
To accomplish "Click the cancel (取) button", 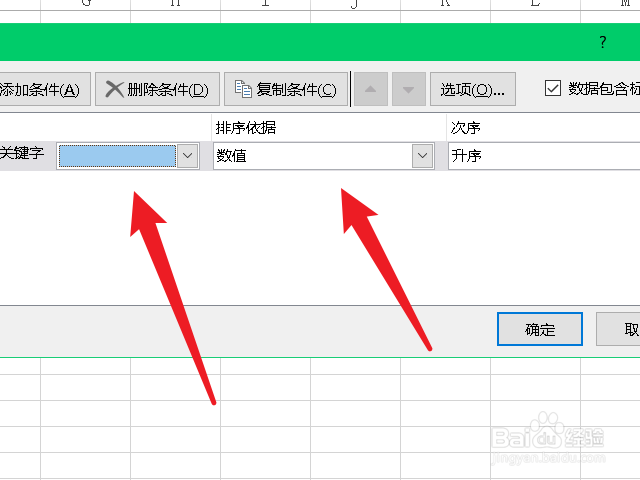I will (x=618, y=329).
